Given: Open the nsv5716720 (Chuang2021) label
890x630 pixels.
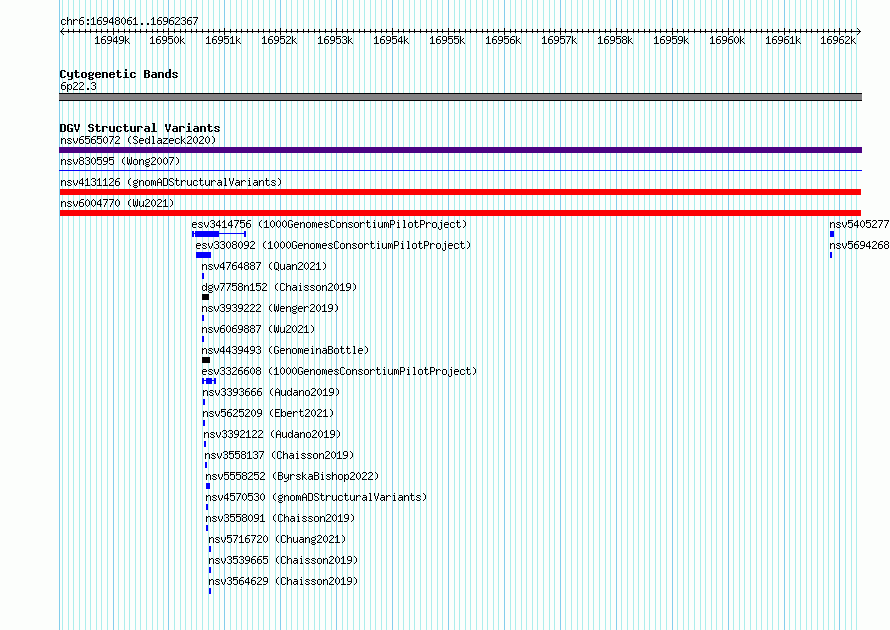Looking at the screenshot, I should (277, 539).
